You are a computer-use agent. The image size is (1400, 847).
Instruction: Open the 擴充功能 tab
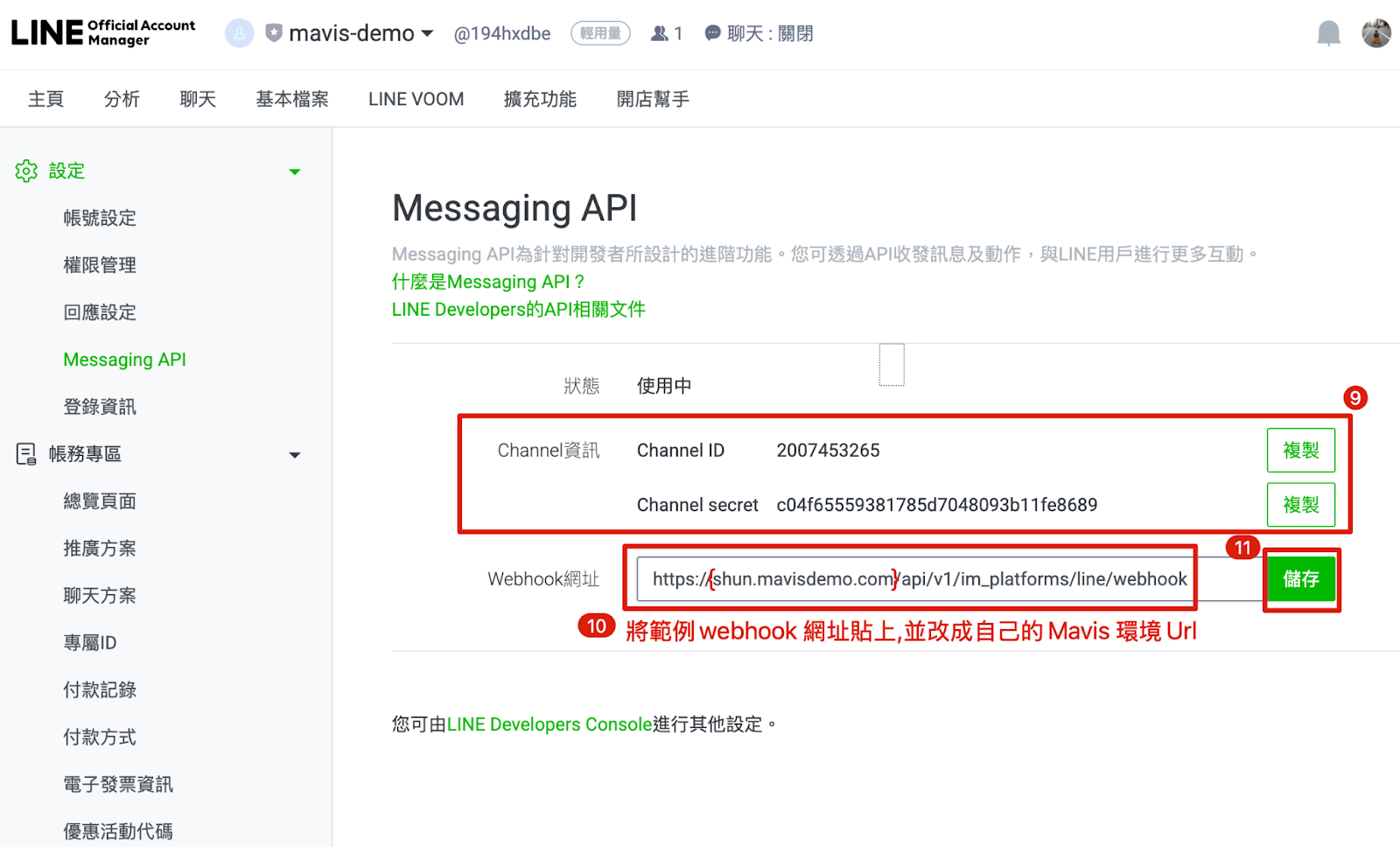(x=540, y=99)
